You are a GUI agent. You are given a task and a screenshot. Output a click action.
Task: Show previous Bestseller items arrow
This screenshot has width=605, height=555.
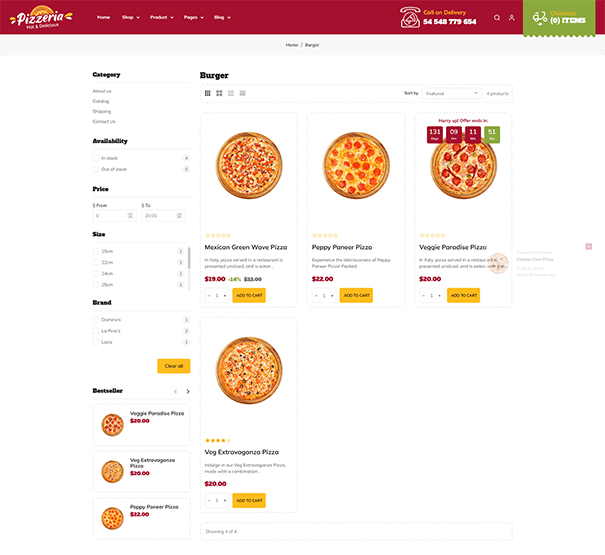(176, 391)
